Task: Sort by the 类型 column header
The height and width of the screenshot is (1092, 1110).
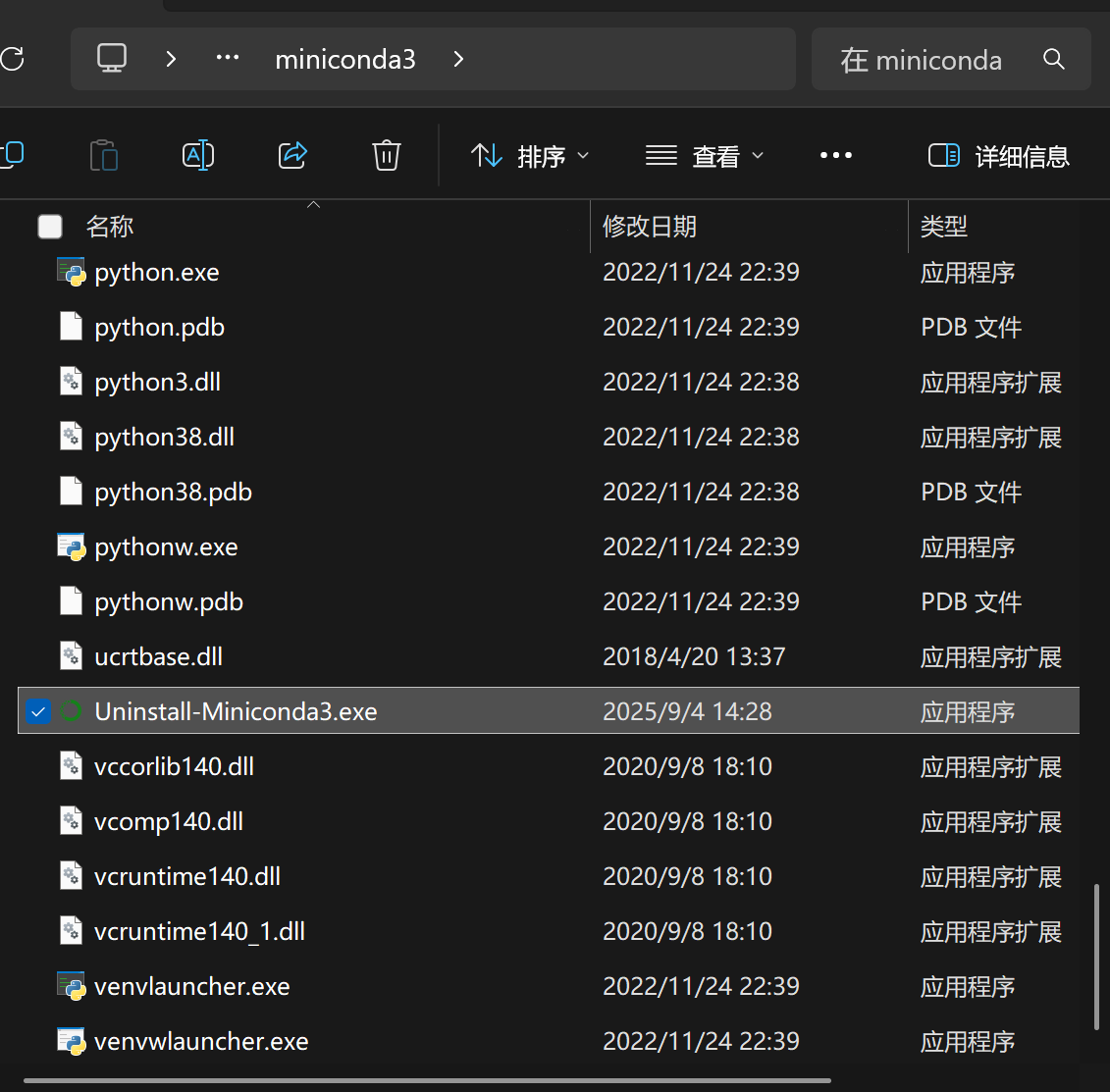Action: (x=943, y=227)
